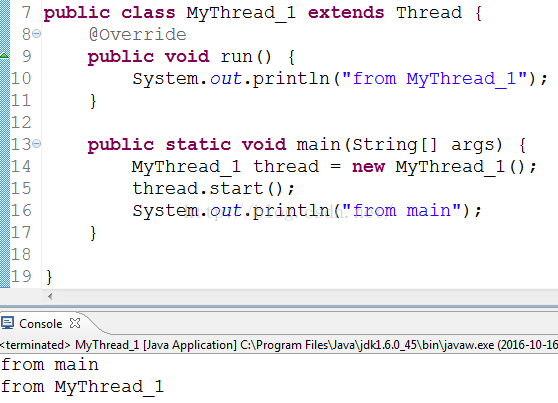
Task: Click the new keyword on line 14
Action: pyautogui.click(x=368, y=167)
